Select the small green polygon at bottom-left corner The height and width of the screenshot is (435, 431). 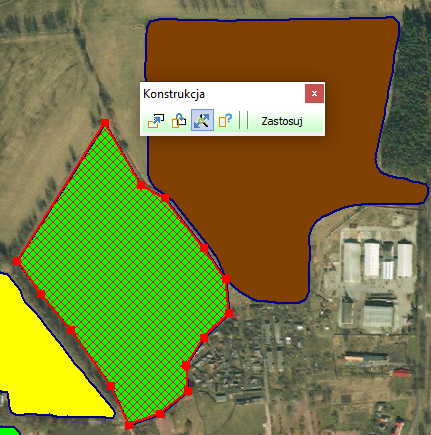(9, 431)
